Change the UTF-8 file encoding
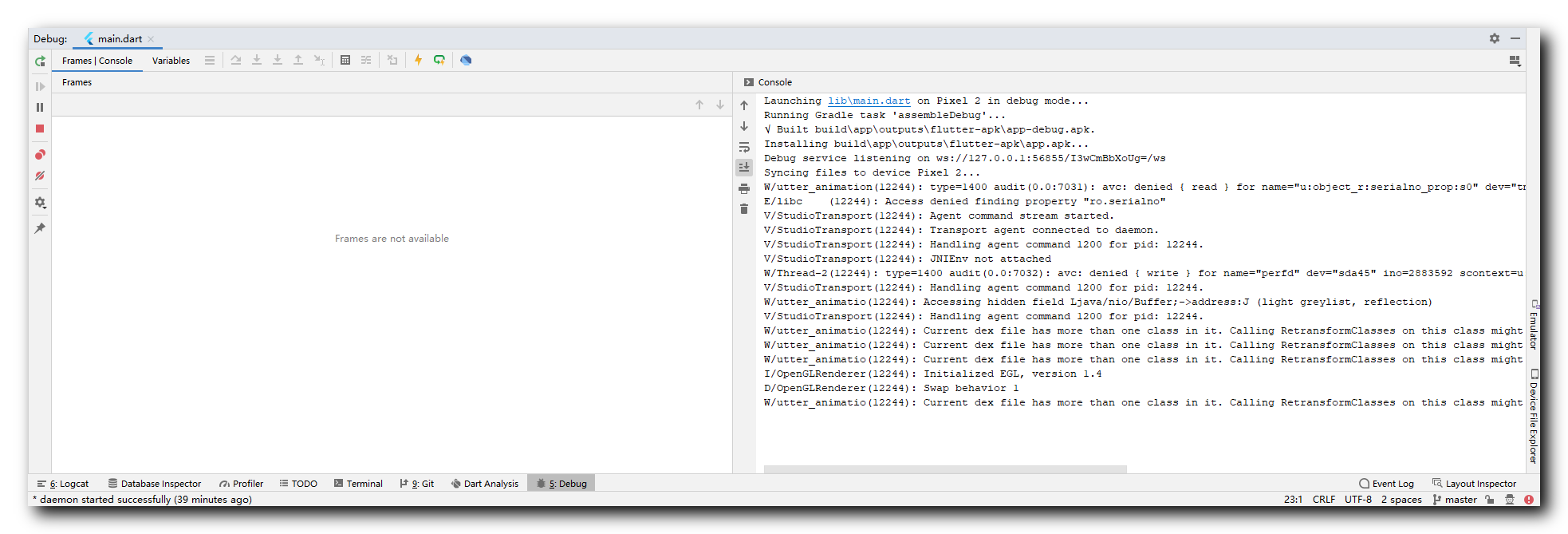 1358,500
